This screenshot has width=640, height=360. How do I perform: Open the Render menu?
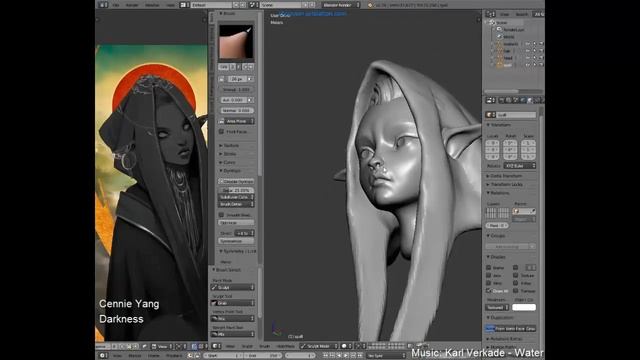tap(132, 5)
